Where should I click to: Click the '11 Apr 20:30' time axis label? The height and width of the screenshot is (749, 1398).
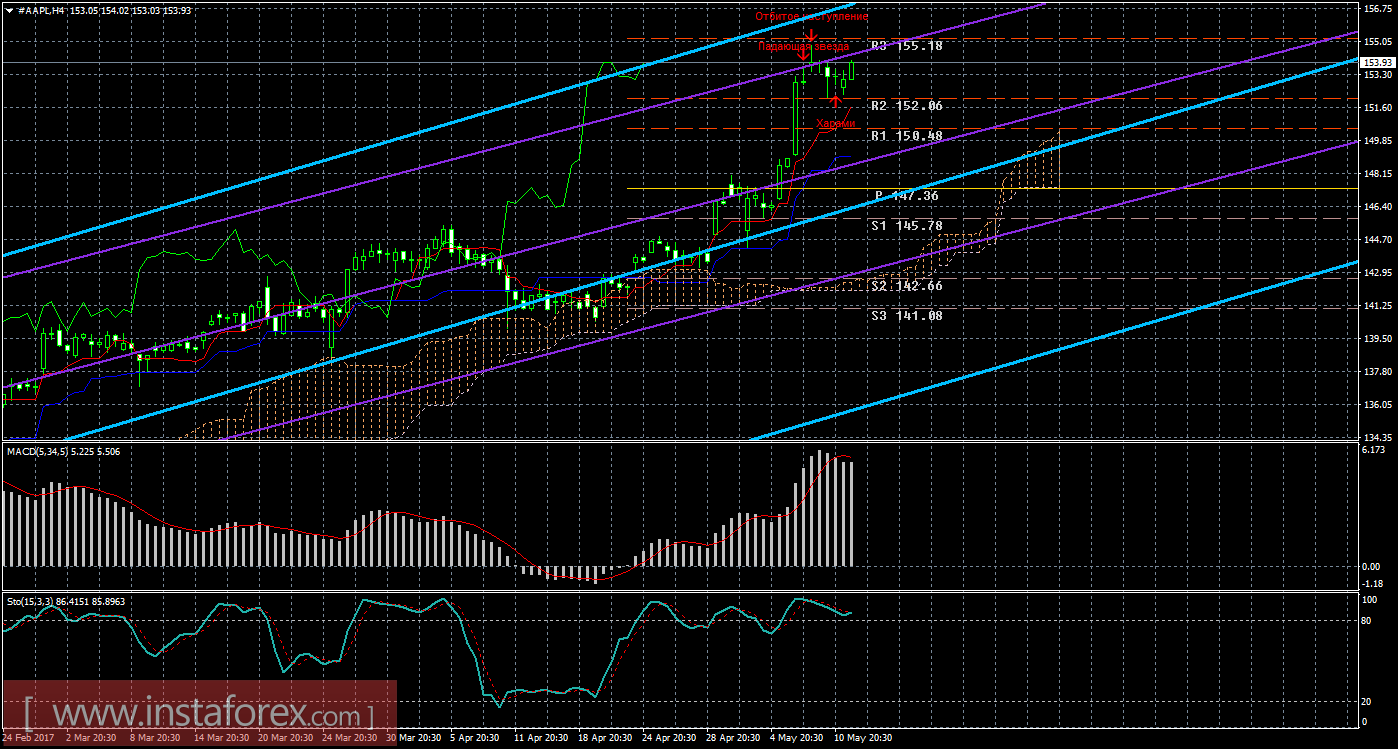coord(540,739)
